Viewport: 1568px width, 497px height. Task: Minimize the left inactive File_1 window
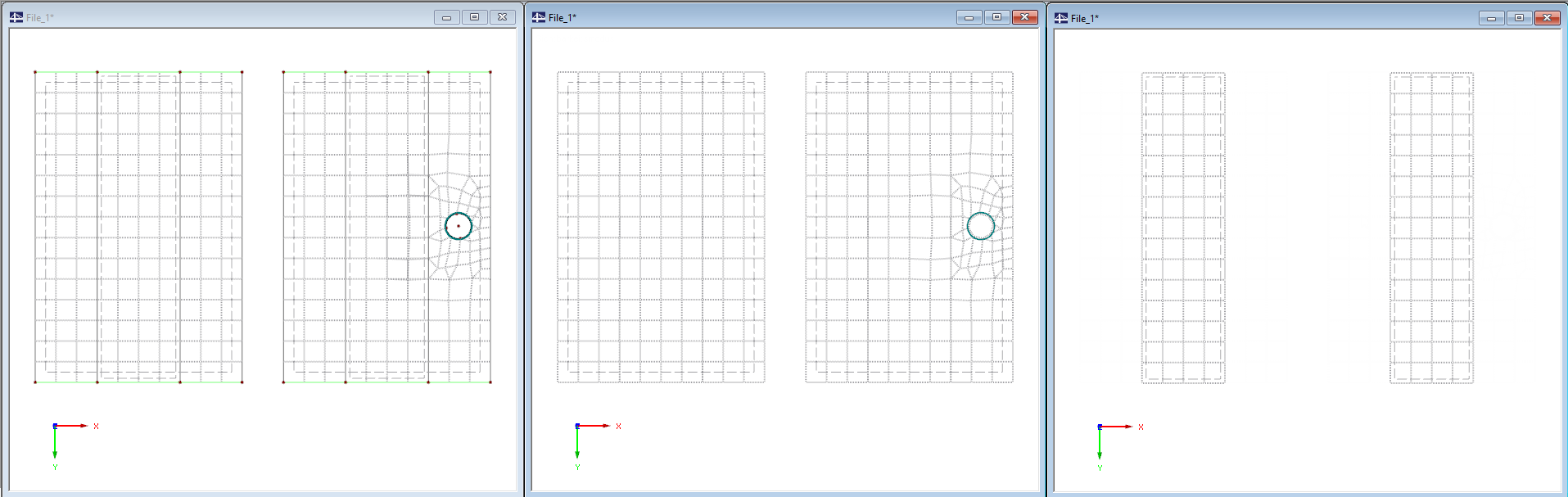[446, 17]
